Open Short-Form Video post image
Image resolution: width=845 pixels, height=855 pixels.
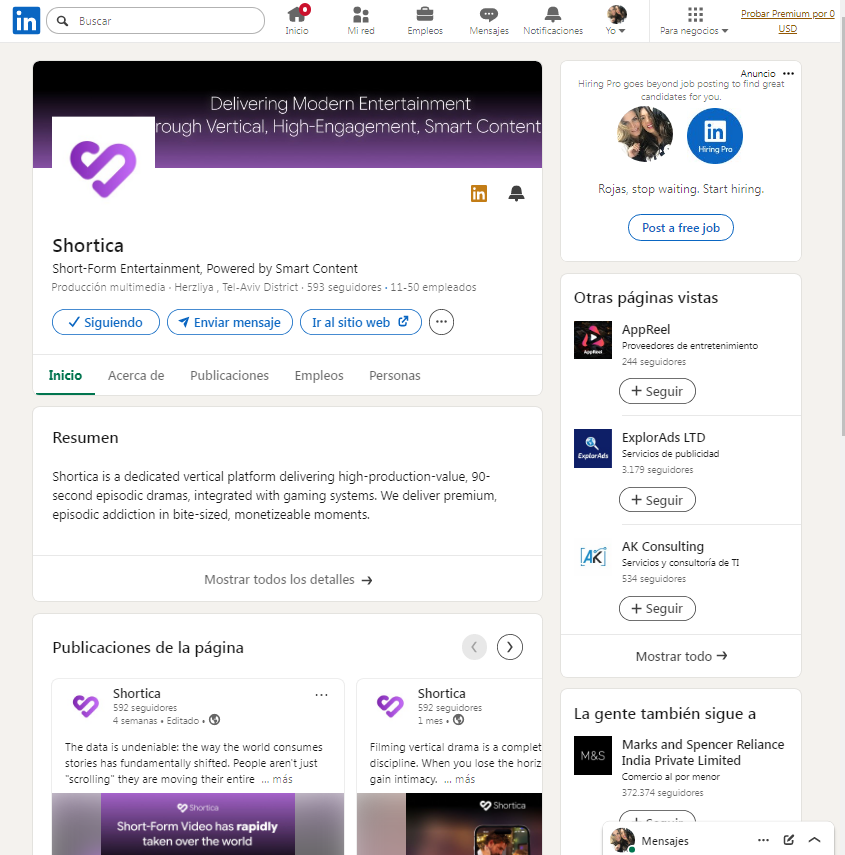[x=198, y=824]
